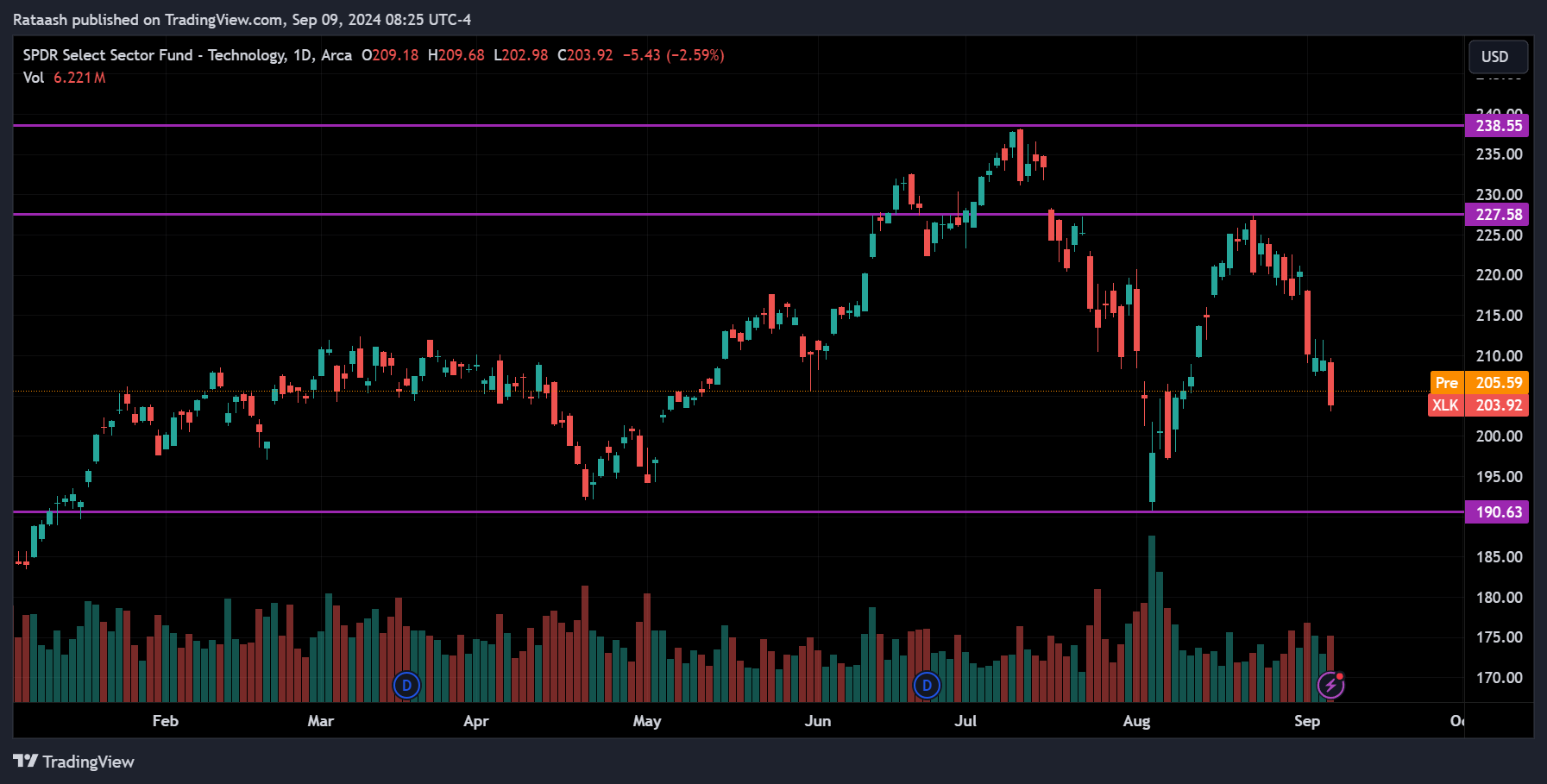Click the Apr label on time axis
The image size is (1547, 784).
(x=476, y=721)
